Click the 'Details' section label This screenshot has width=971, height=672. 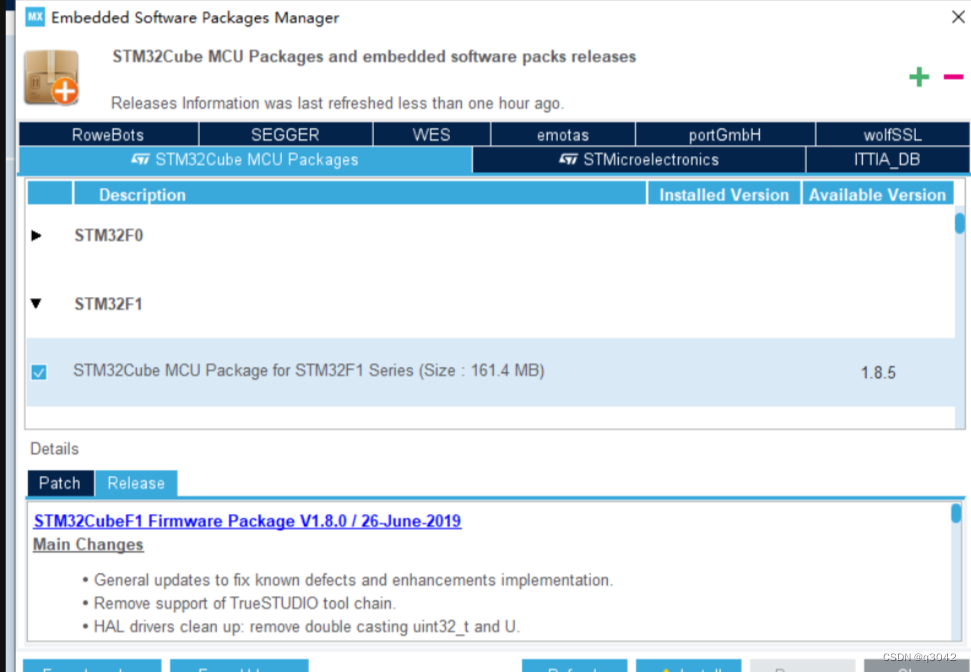54,448
